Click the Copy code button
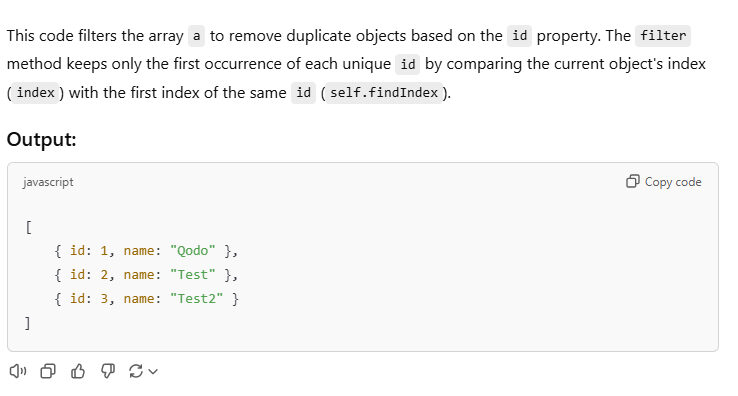 click(x=664, y=182)
